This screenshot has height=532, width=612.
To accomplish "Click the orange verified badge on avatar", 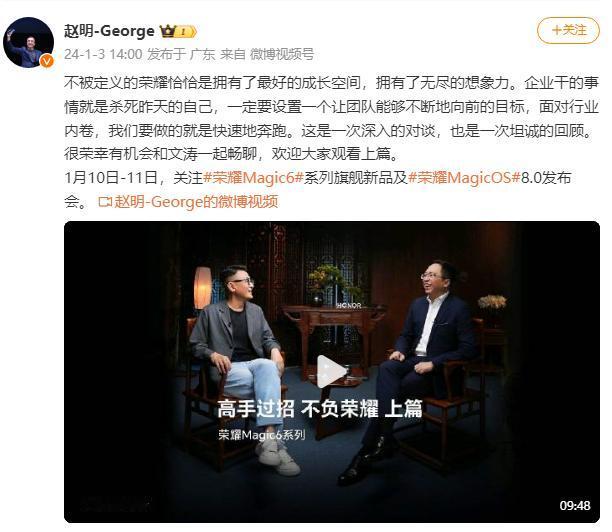I will coord(47,61).
